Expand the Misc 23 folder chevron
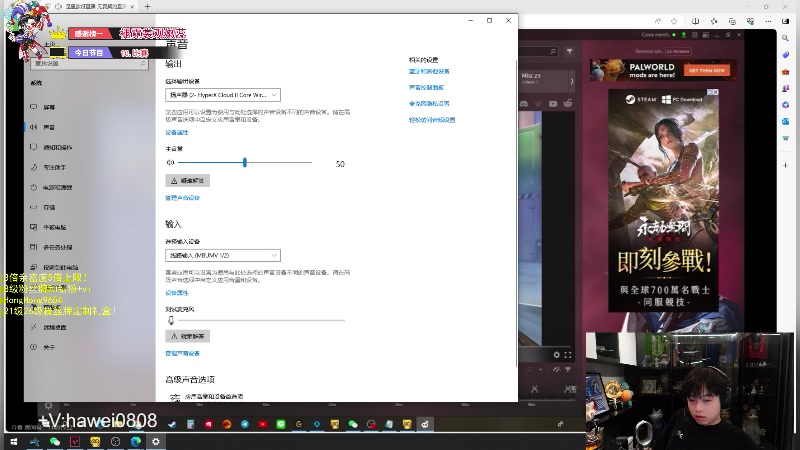Image resolution: width=800 pixels, height=450 pixels. pyautogui.click(x=571, y=81)
